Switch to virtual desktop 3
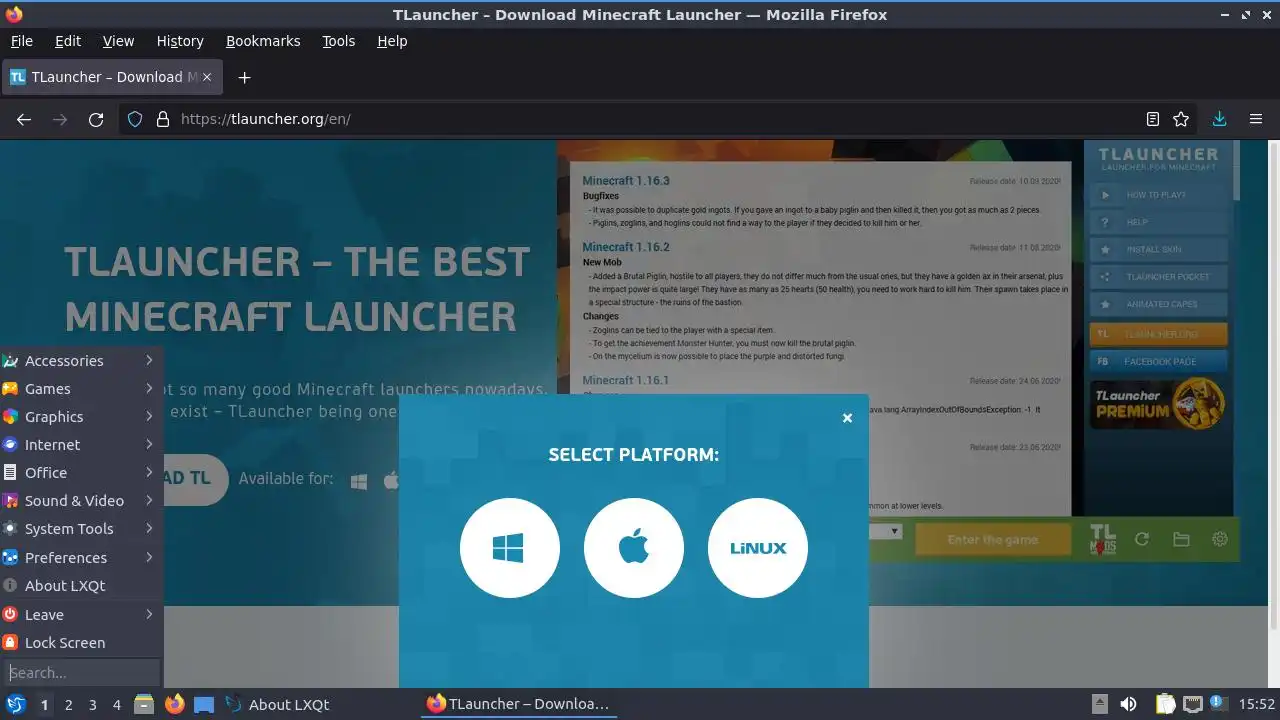The width and height of the screenshot is (1280, 720). click(93, 705)
